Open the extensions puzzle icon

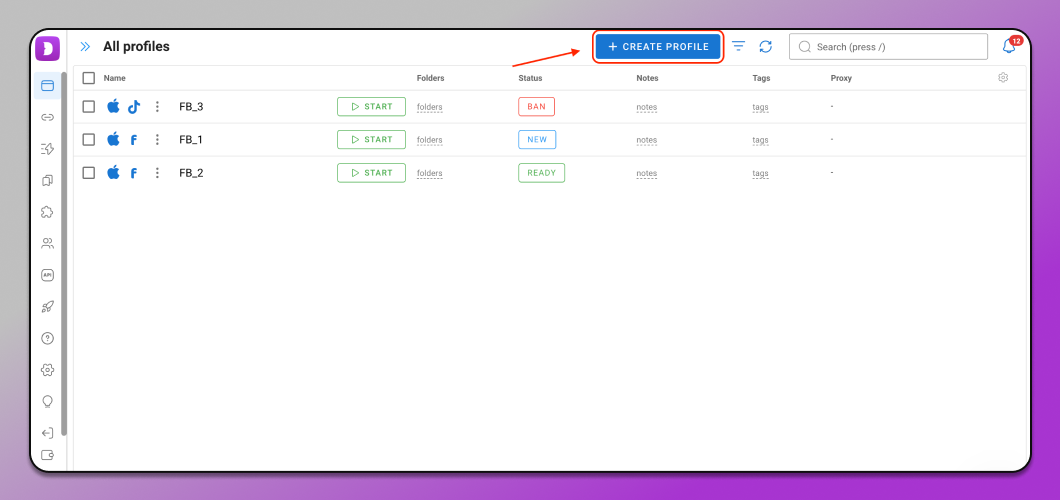[x=47, y=212]
